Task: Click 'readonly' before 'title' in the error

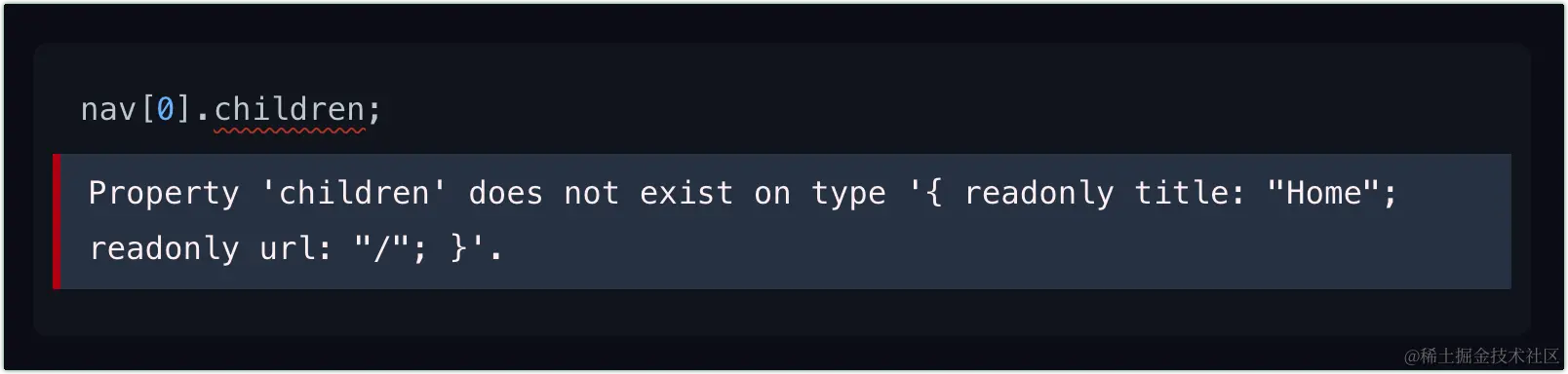Action: pyautogui.click(x=1039, y=193)
